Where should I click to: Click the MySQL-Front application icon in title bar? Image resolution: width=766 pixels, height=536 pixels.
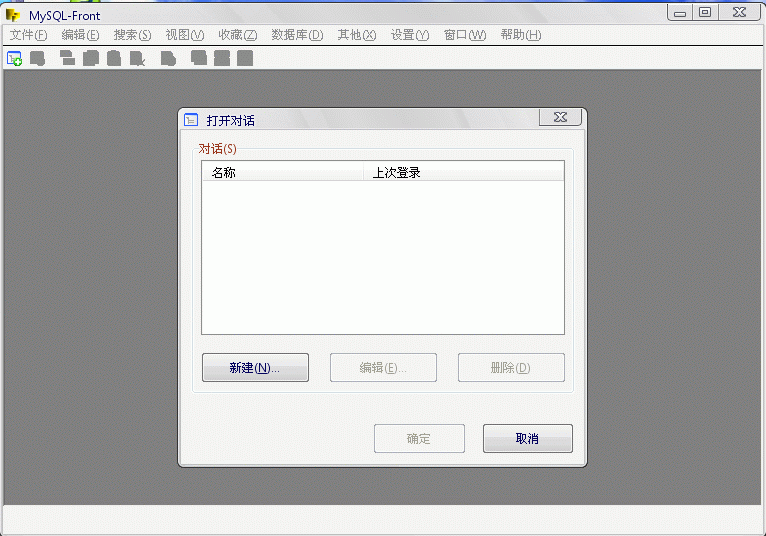pos(13,16)
